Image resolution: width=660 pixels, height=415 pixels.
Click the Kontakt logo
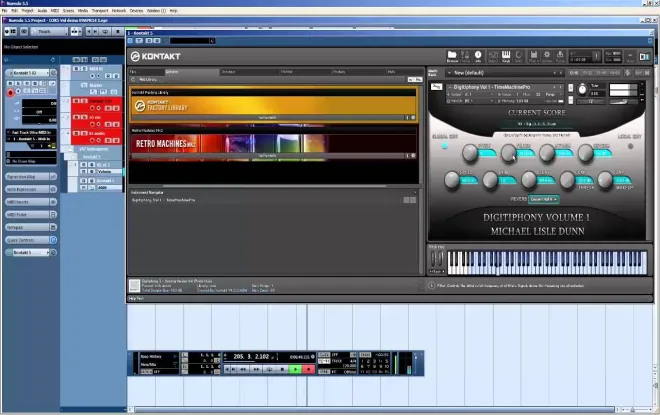click(155, 56)
